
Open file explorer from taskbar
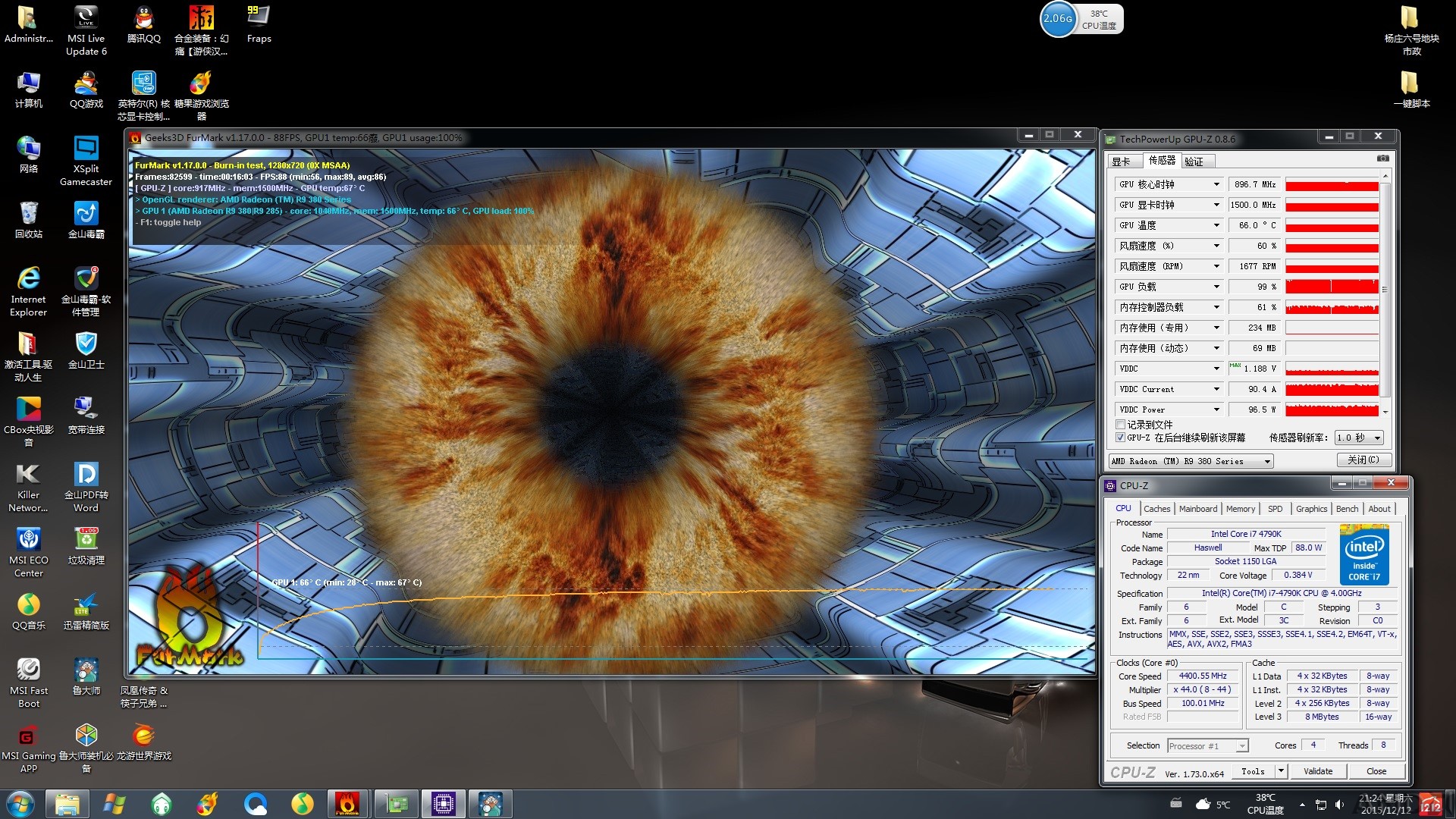click(67, 804)
